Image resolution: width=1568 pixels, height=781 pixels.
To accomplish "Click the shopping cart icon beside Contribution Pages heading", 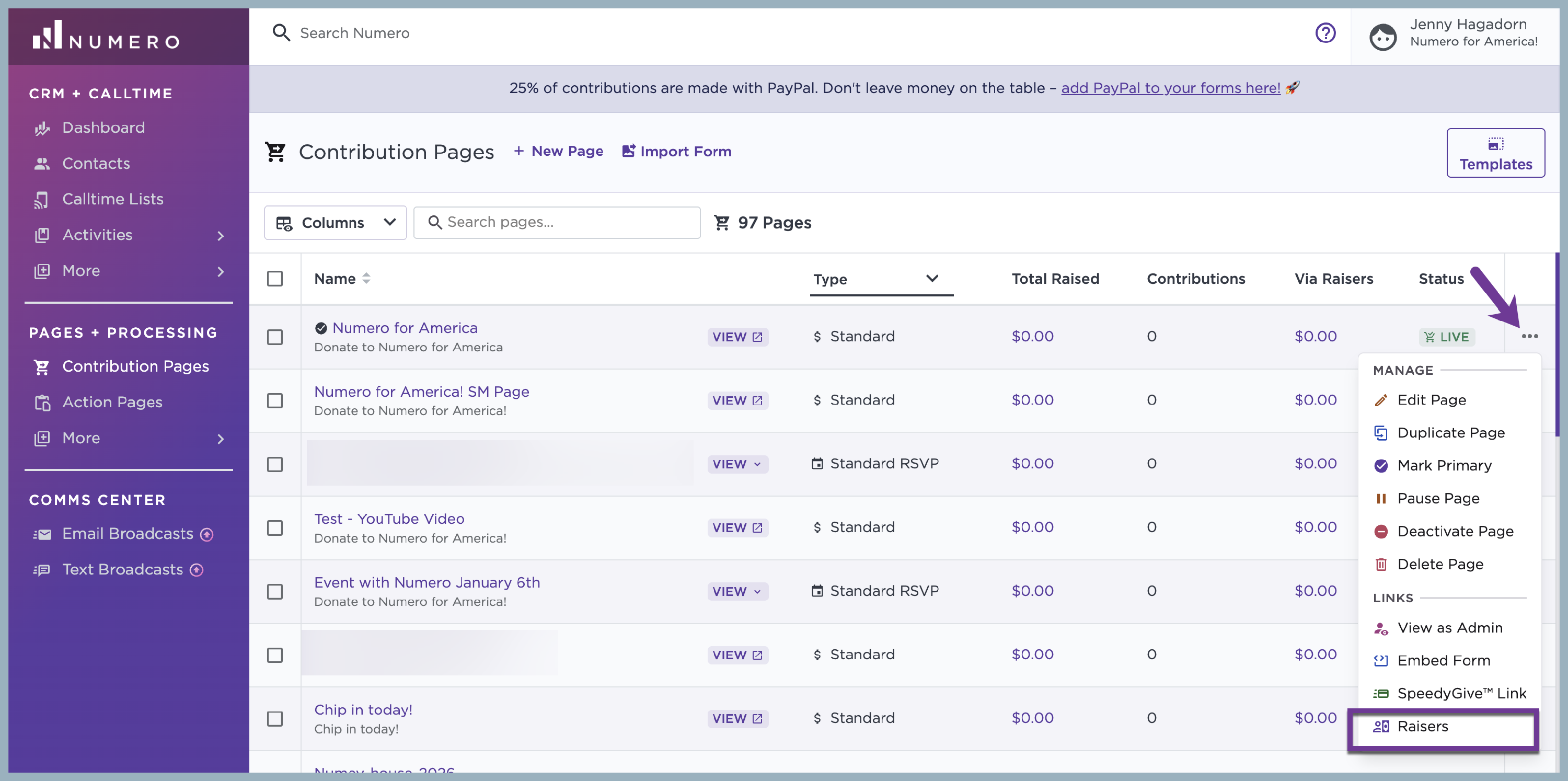I will pos(276,152).
